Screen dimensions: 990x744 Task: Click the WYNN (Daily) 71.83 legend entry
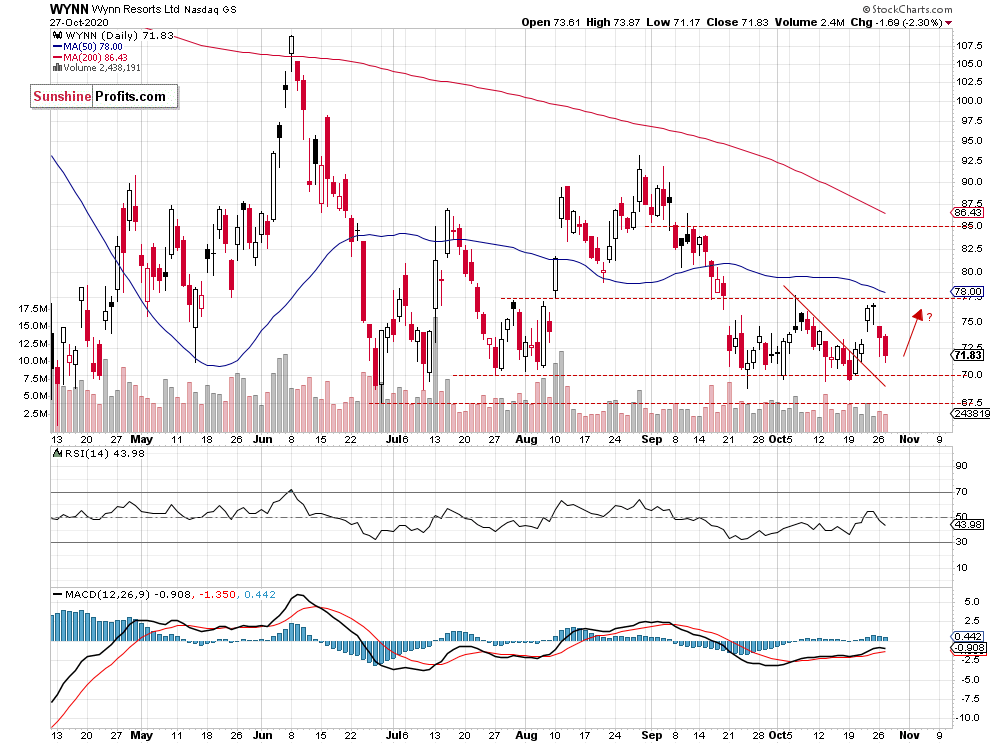pyautogui.click(x=119, y=35)
